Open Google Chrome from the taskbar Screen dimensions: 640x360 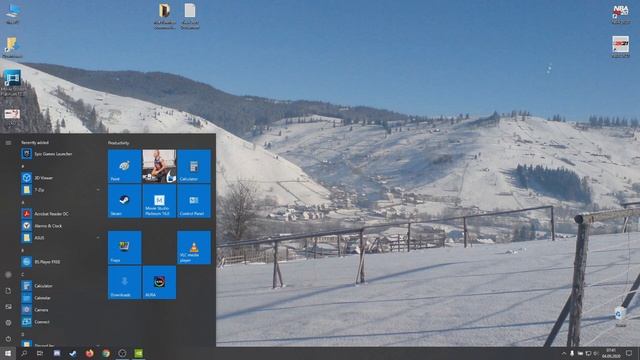pyautogui.click(x=106, y=353)
